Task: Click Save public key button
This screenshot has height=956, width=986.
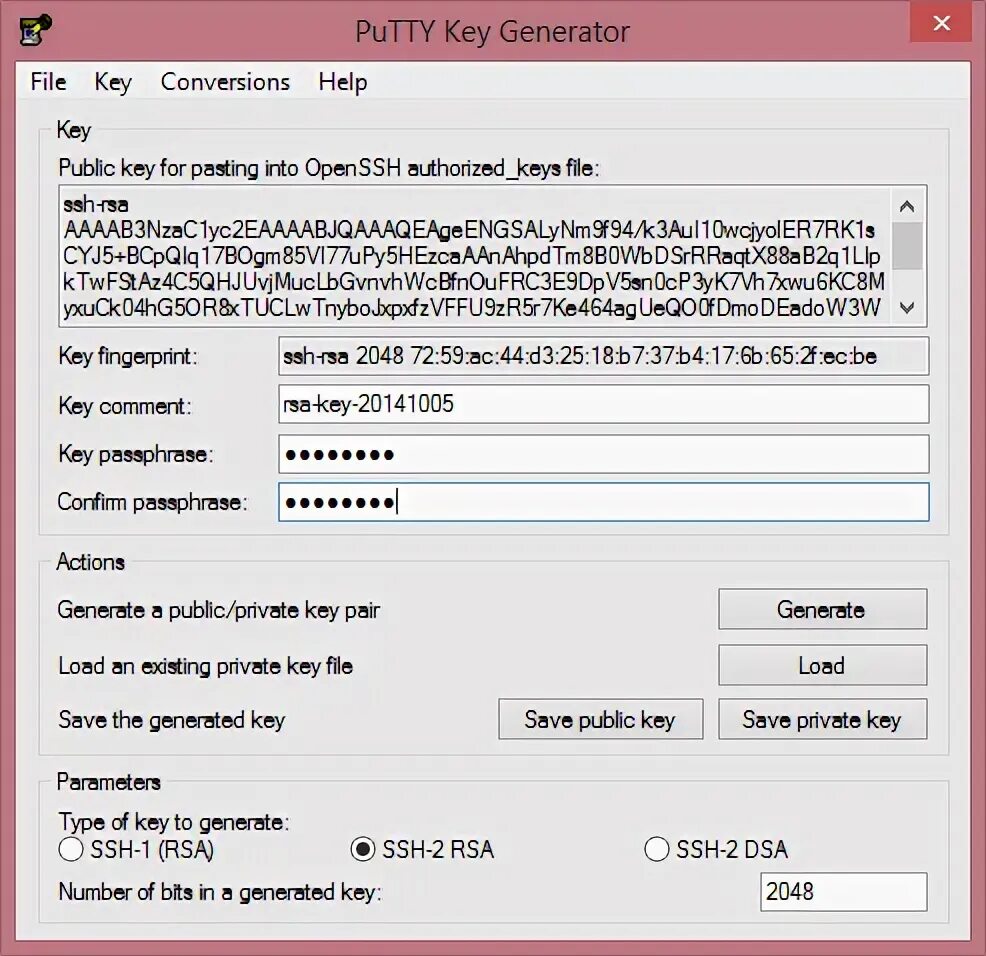Action: pos(601,719)
